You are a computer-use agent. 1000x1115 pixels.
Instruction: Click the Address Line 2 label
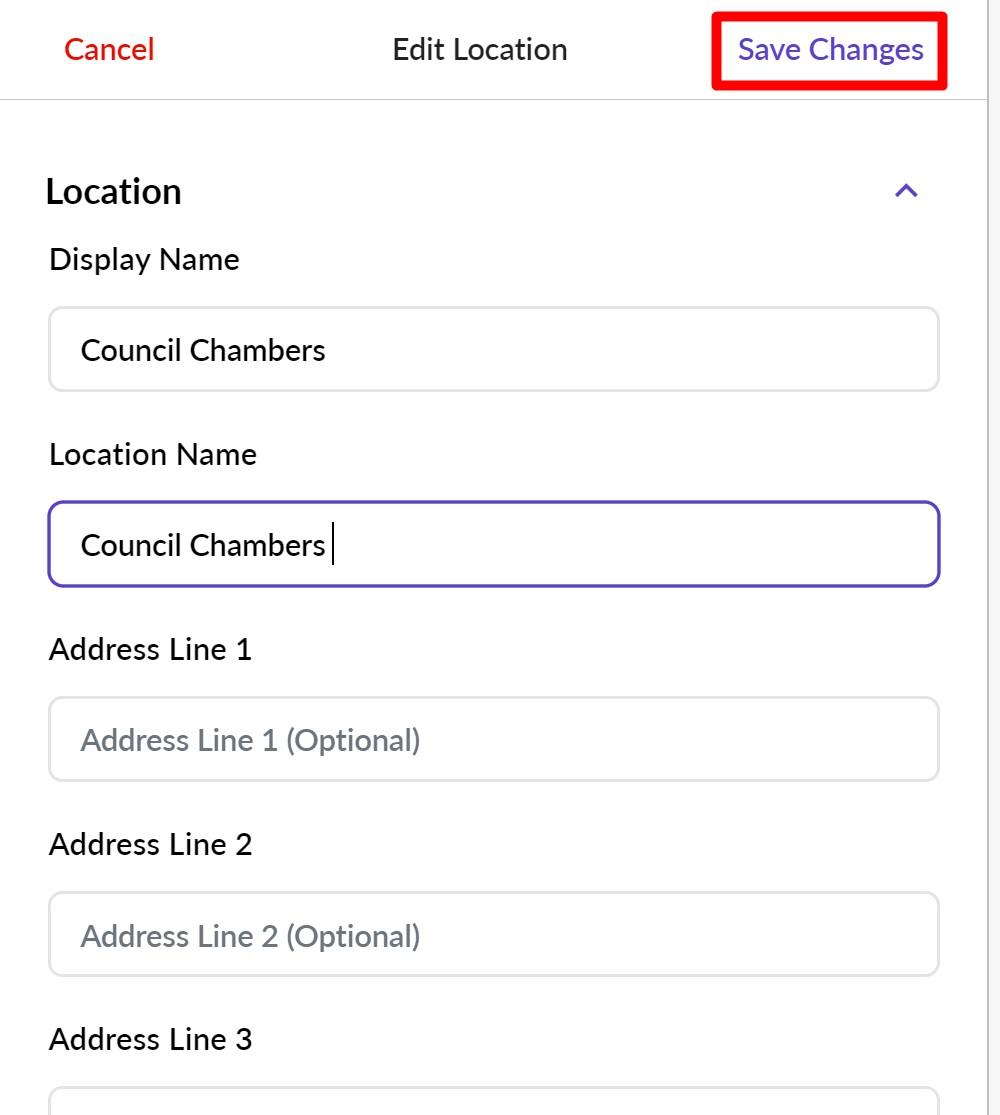coord(150,845)
